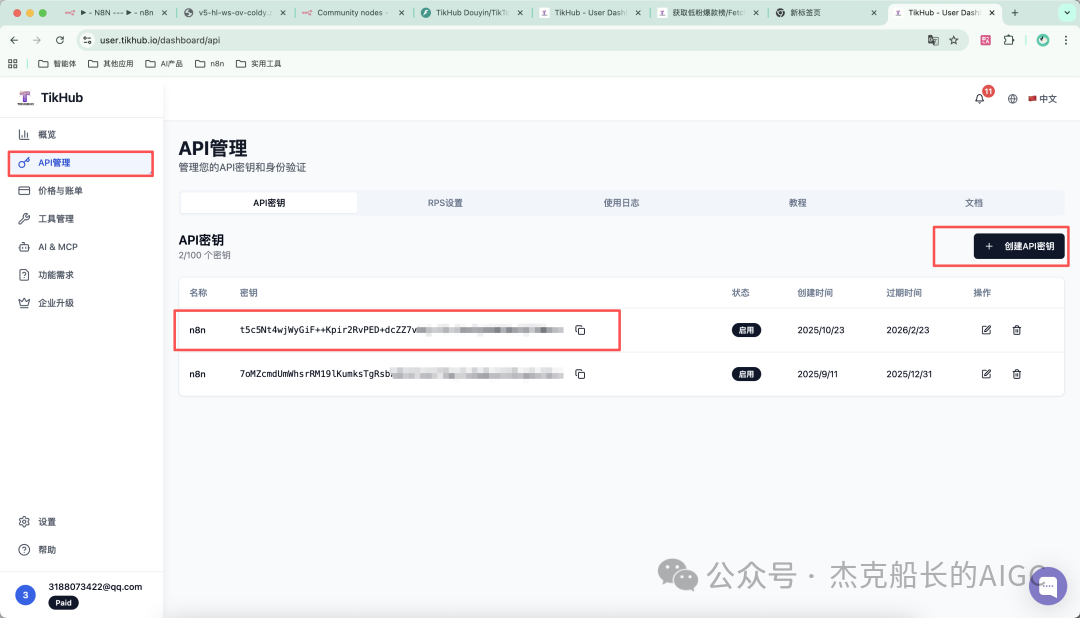
Task: Open 工具管理 tools page
Action: [x=55, y=219]
